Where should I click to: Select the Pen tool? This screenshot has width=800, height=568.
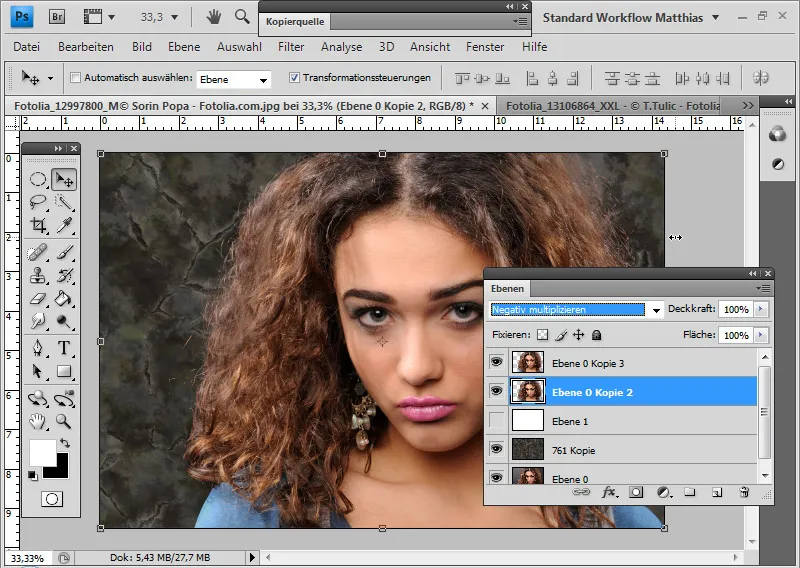[x=38, y=348]
